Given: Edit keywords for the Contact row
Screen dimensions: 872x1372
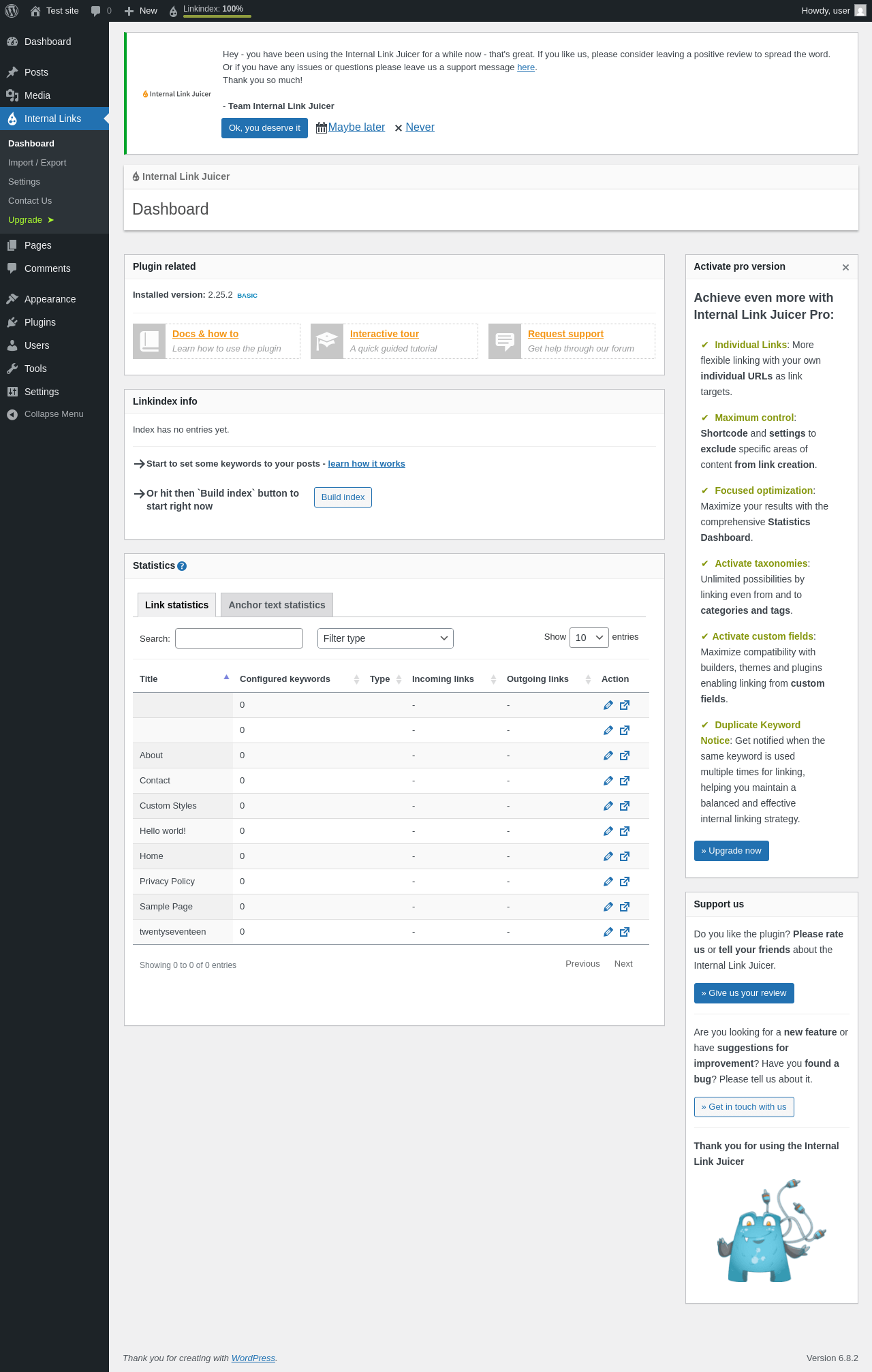Looking at the screenshot, I should (x=608, y=781).
